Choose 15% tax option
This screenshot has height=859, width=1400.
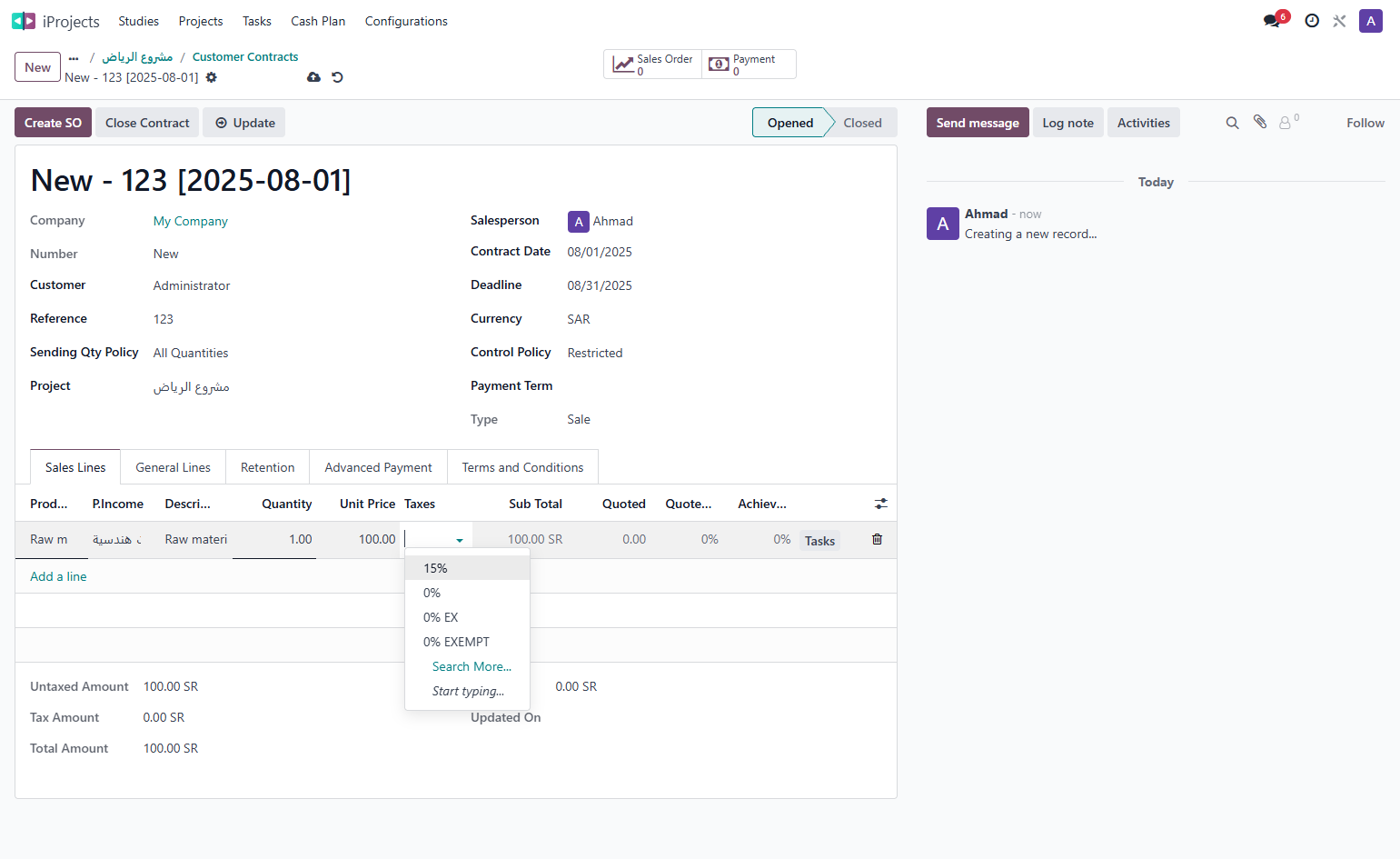(x=467, y=568)
